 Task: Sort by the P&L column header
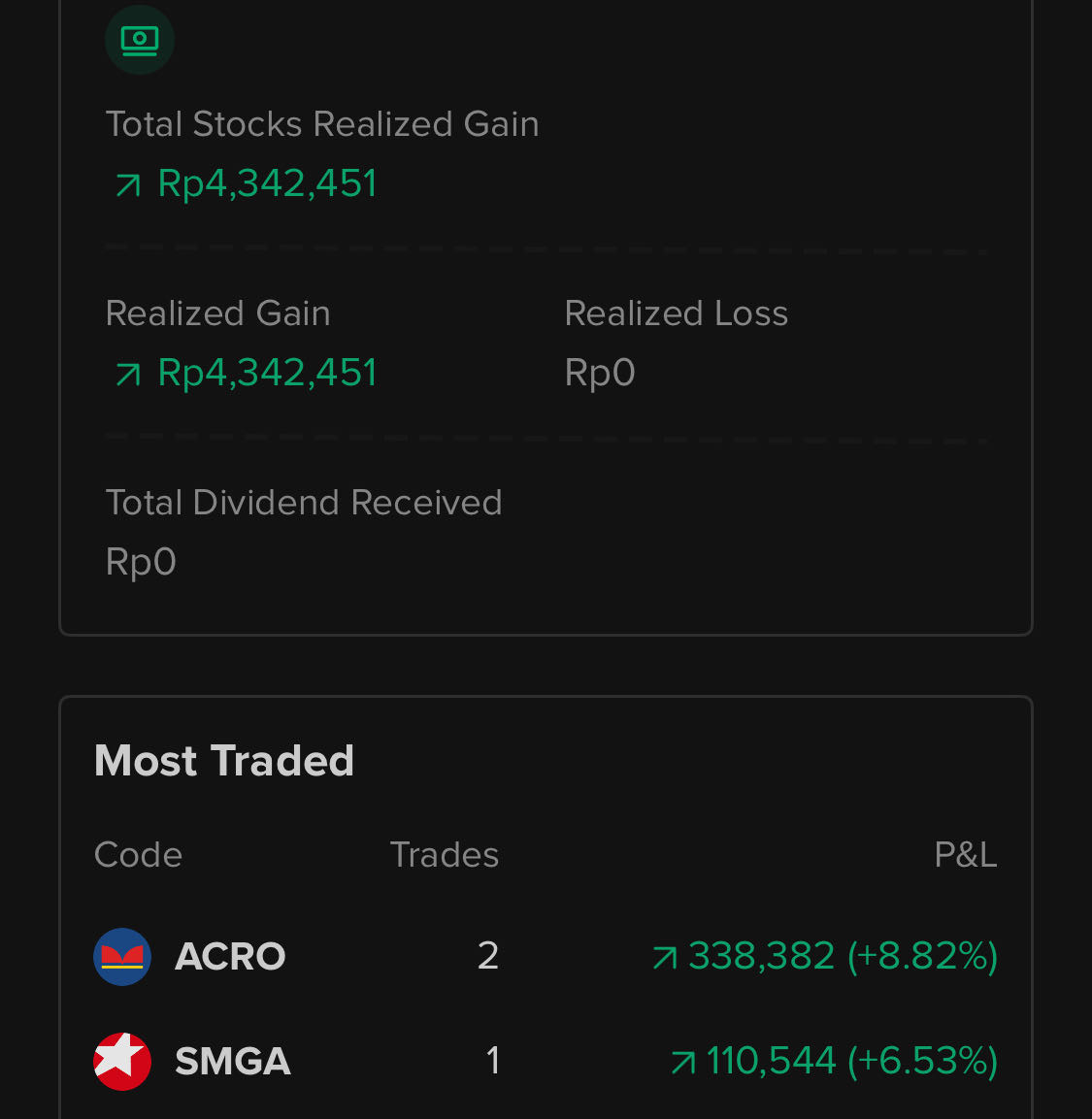pyautogui.click(x=965, y=854)
